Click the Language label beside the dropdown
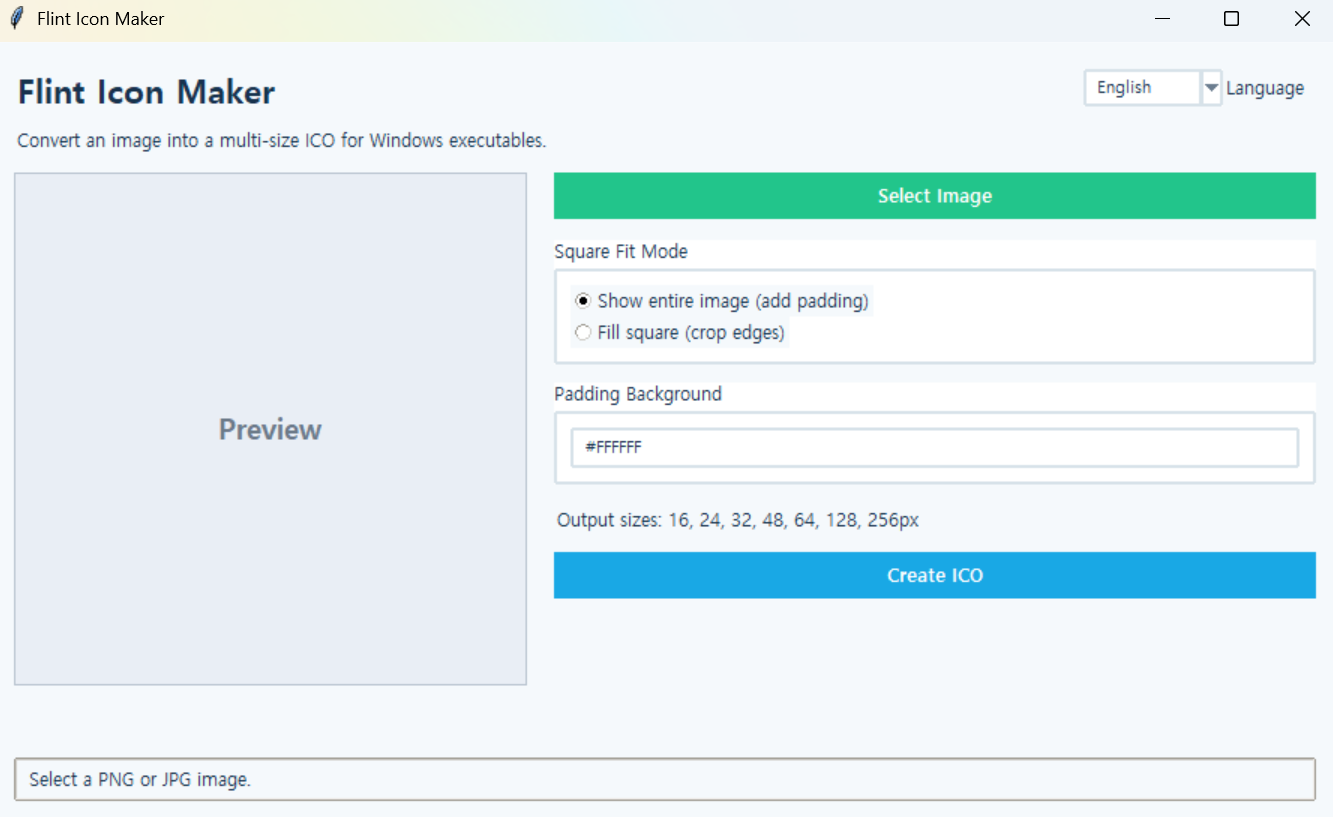The width and height of the screenshot is (1333, 817). pyautogui.click(x=1265, y=88)
